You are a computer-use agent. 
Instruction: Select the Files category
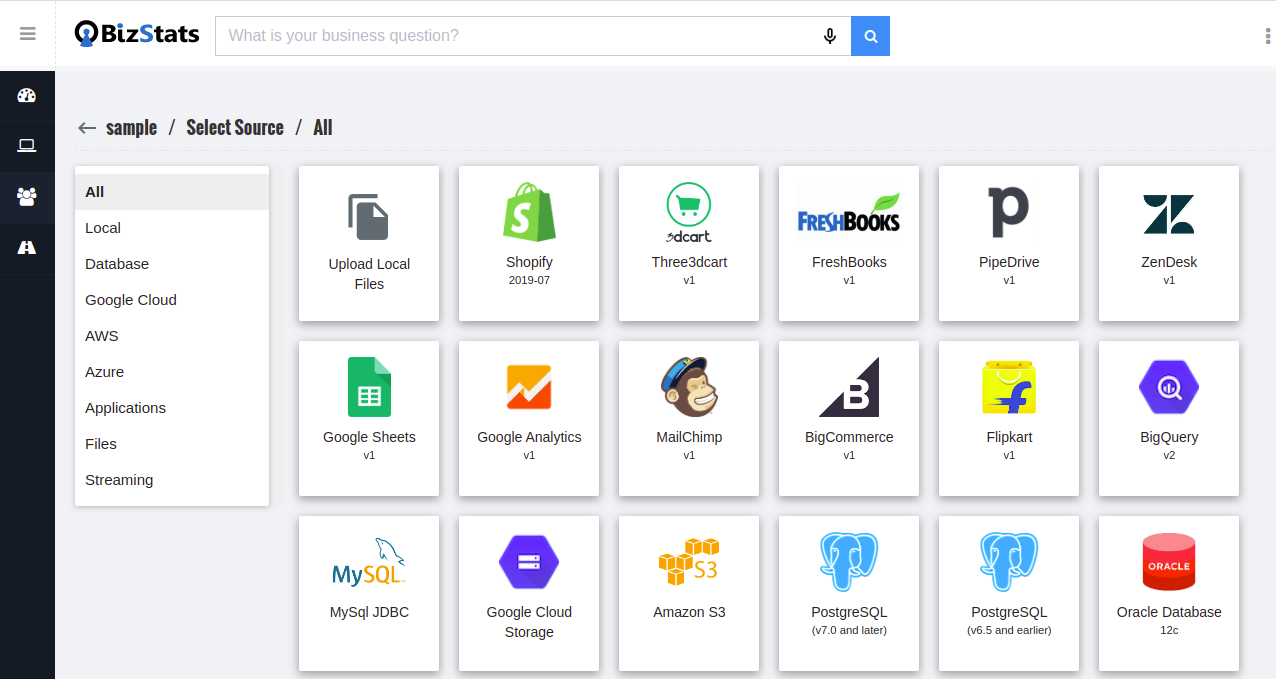[x=172, y=444]
